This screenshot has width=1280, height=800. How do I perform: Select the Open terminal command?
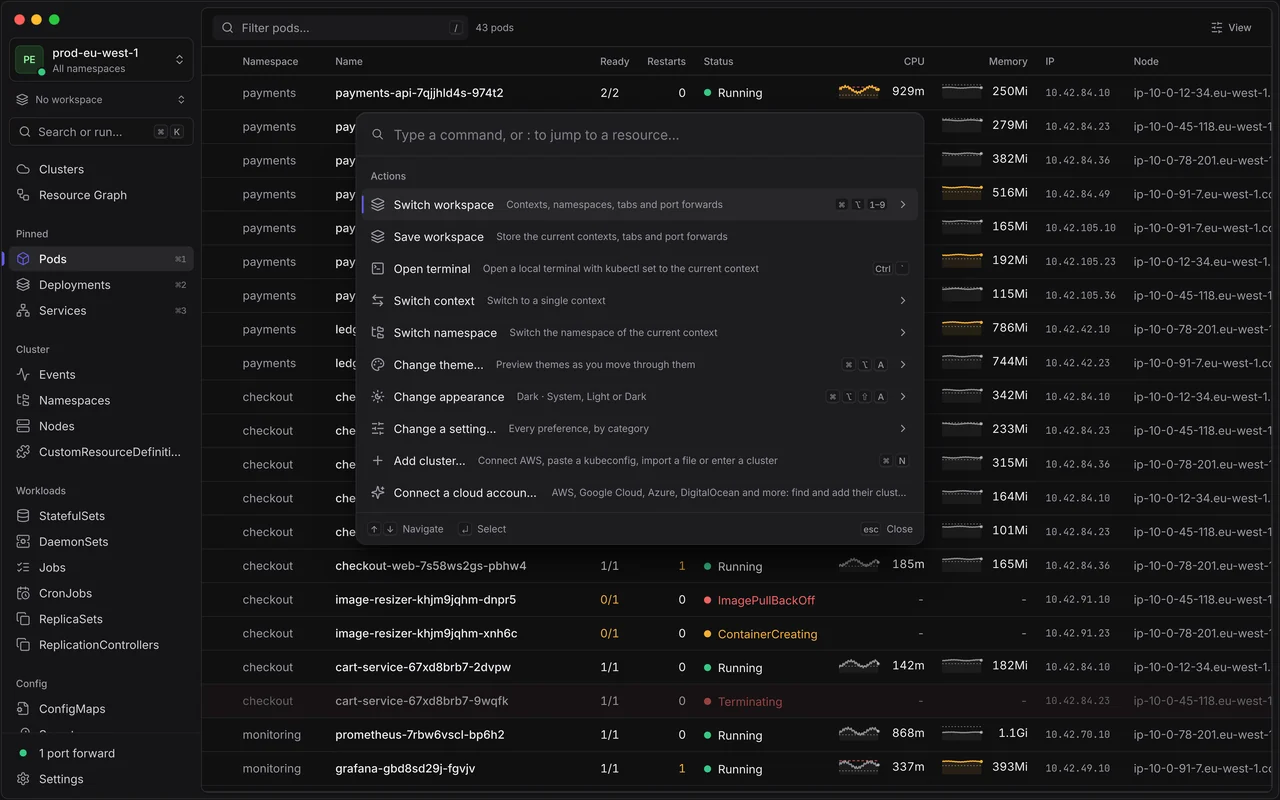click(x=640, y=268)
